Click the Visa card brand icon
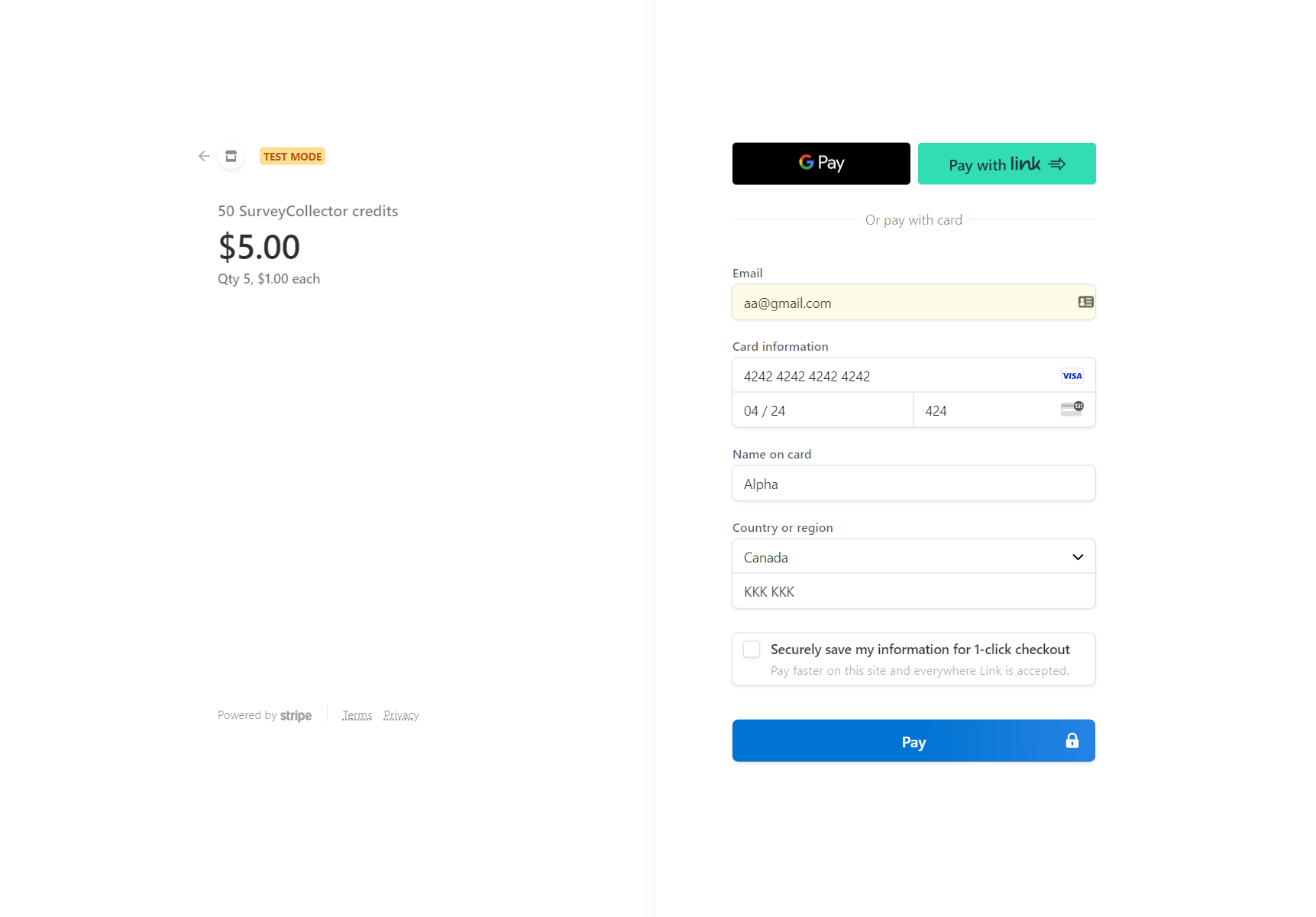The width and height of the screenshot is (1316, 917). click(x=1072, y=376)
